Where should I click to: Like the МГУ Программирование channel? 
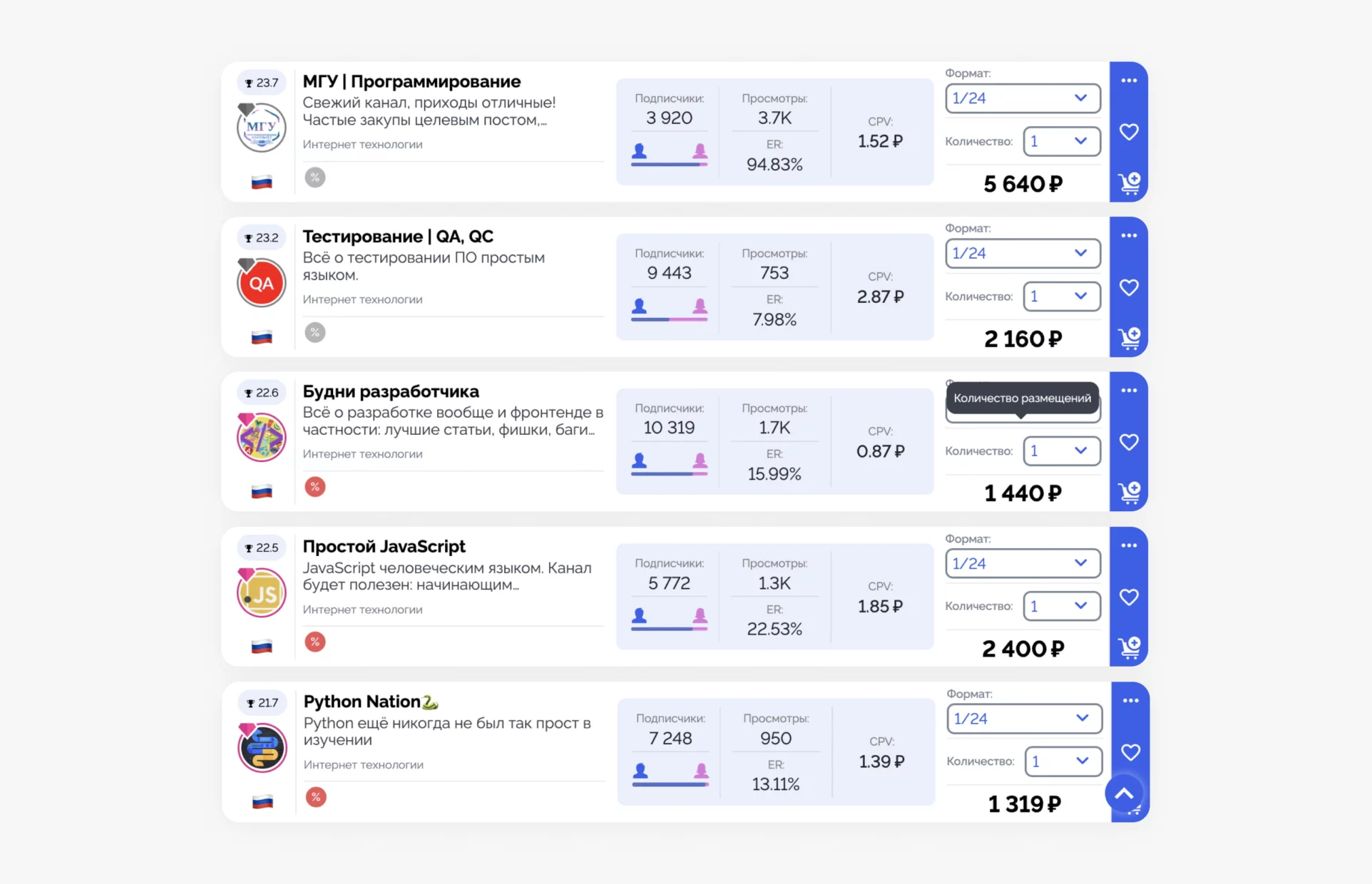pos(1129,132)
